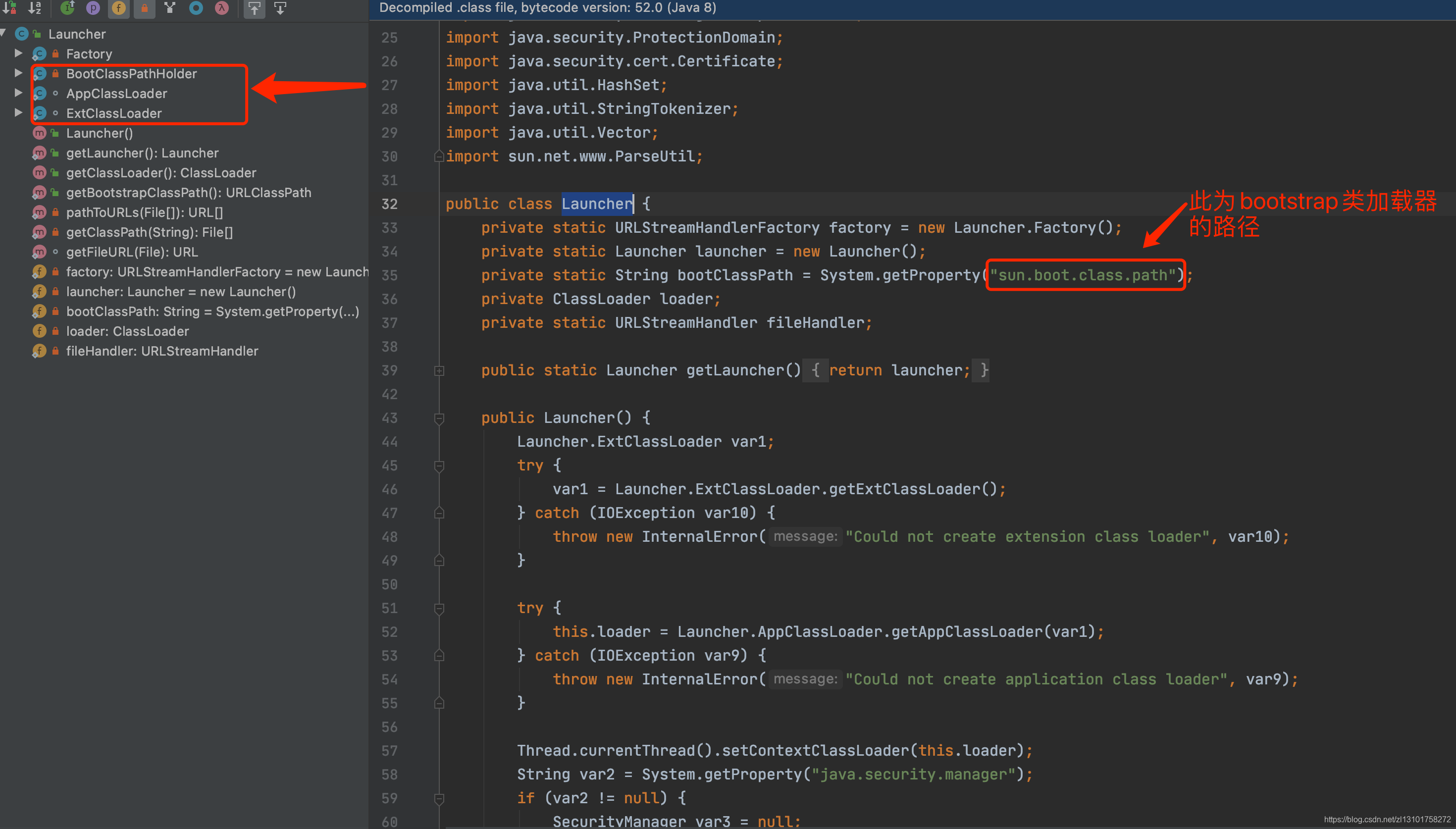Expand the ExtClassLoader tree node
The width and height of the screenshot is (1456, 829).
[18, 113]
